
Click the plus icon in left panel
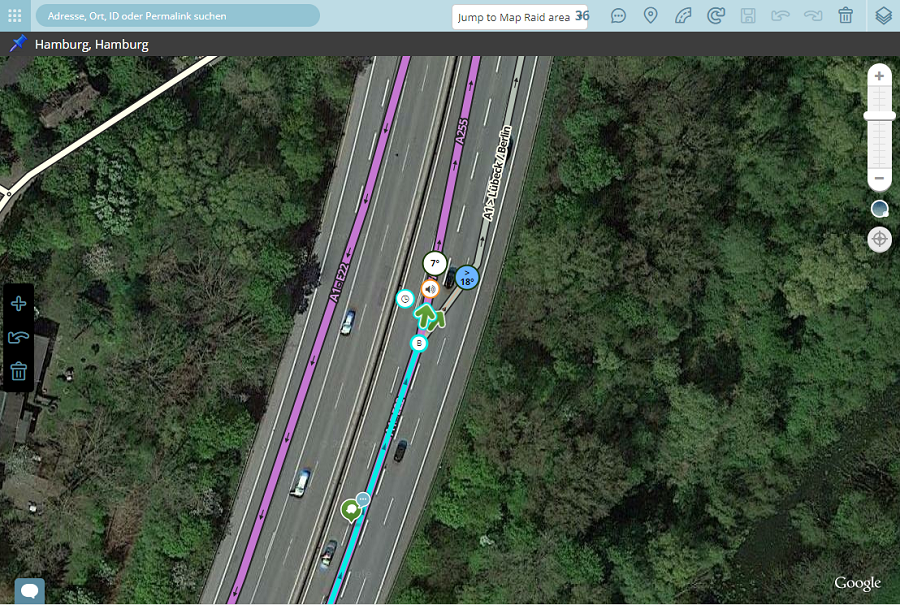point(18,304)
